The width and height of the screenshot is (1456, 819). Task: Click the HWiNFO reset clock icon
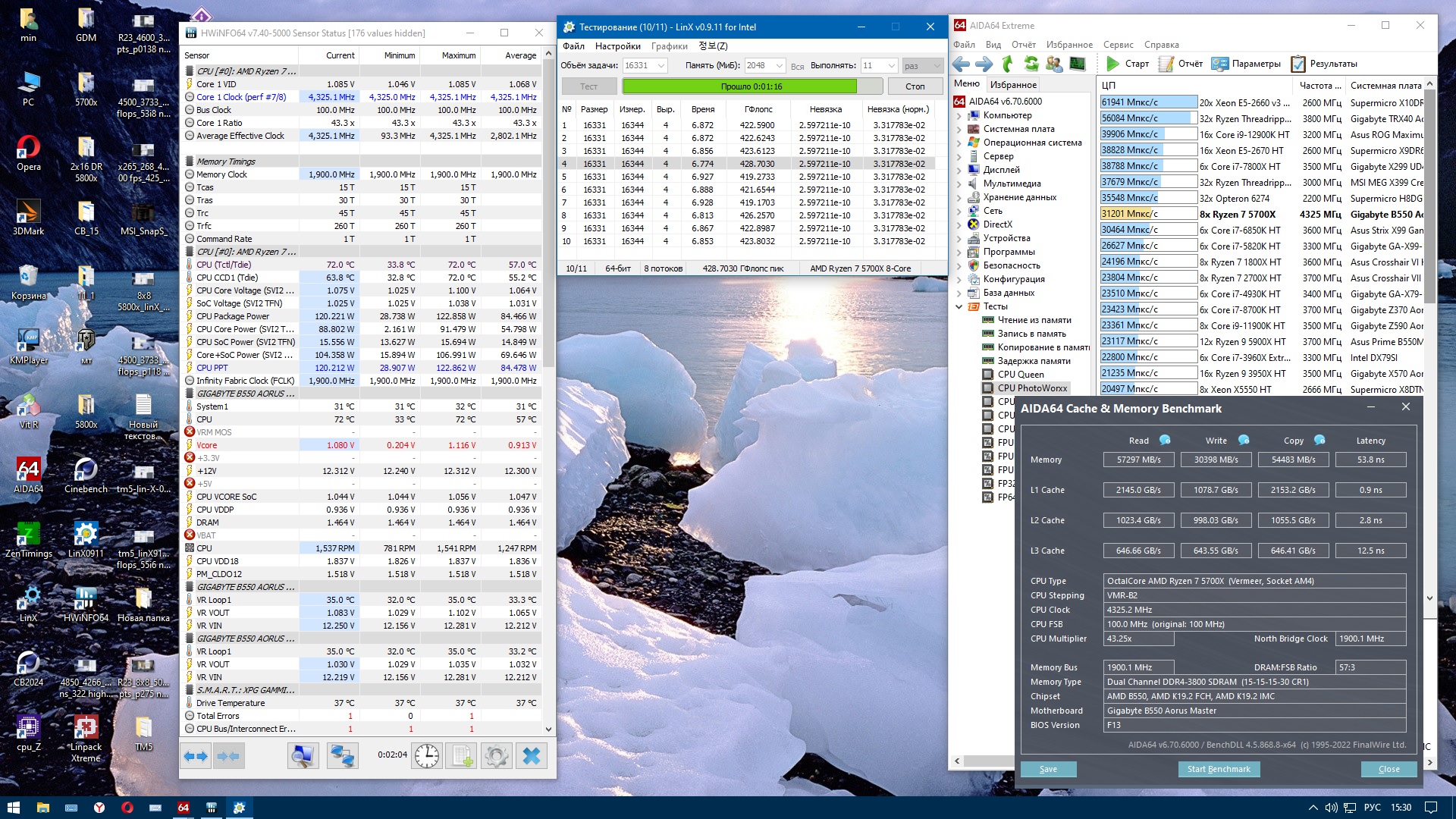pyautogui.click(x=427, y=755)
